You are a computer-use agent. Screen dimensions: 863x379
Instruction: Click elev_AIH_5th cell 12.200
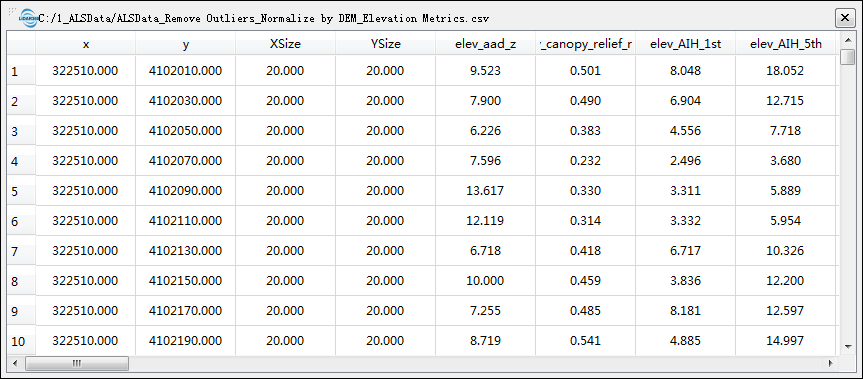click(x=786, y=281)
